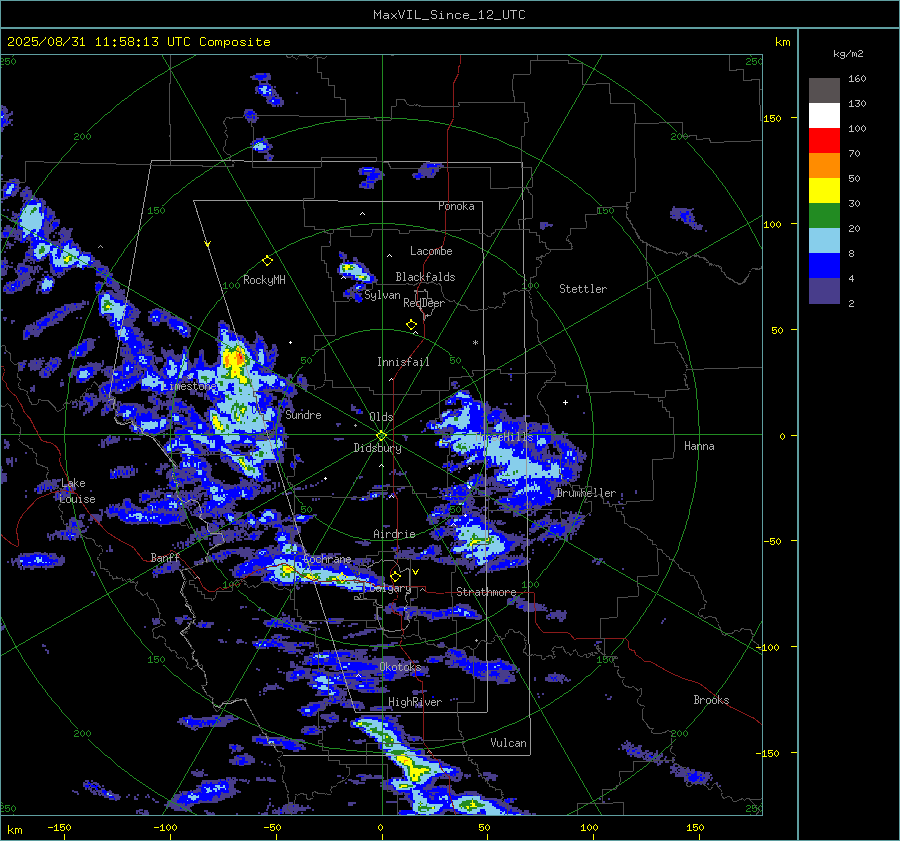Select the white legend swatch

(824, 115)
